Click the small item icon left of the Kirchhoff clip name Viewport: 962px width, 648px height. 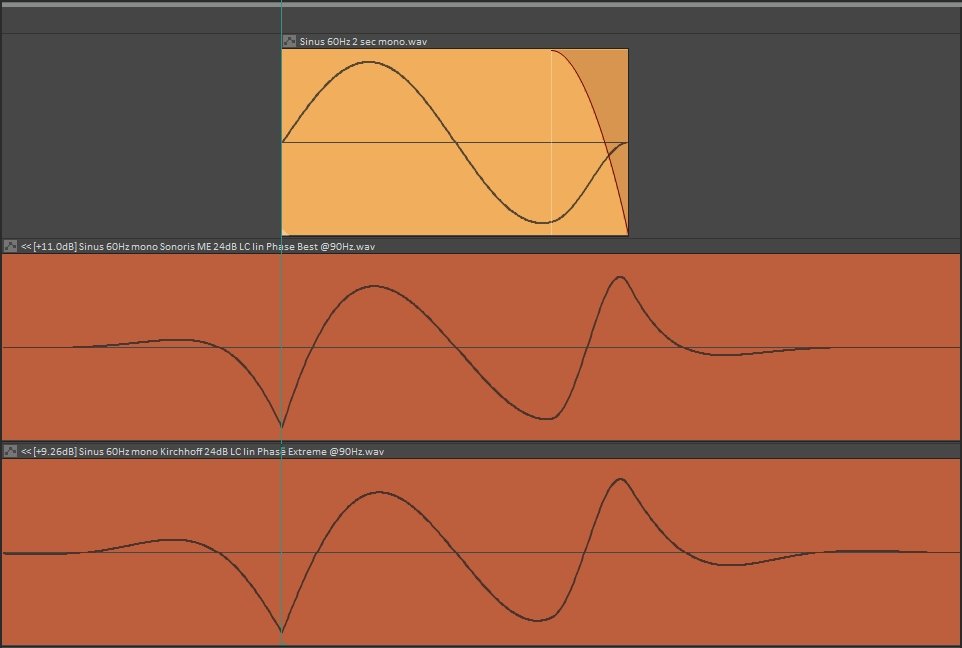8,451
